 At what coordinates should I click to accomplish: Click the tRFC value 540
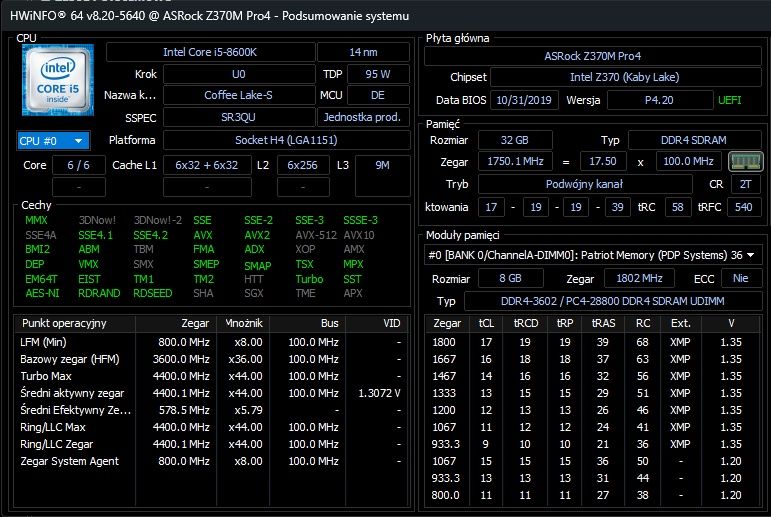[744, 207]
